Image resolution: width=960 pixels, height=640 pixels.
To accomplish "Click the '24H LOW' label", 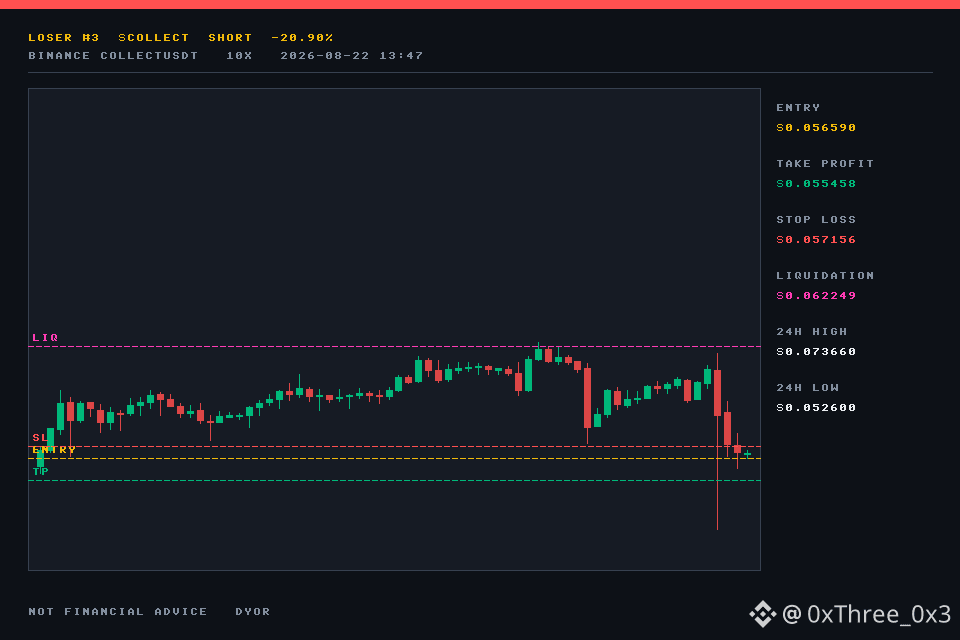I will point(808,388).
